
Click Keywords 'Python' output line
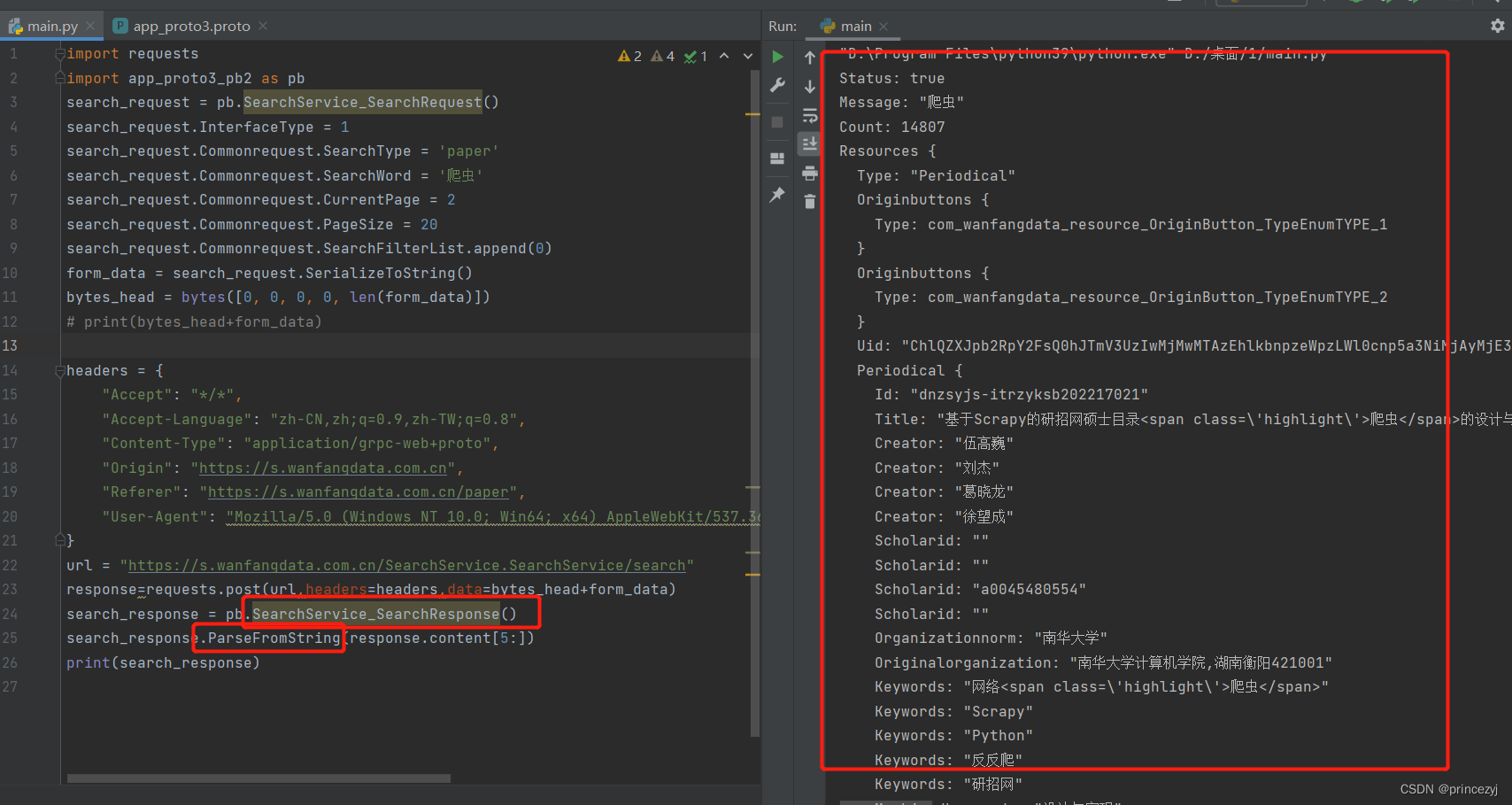pos(953,735)
